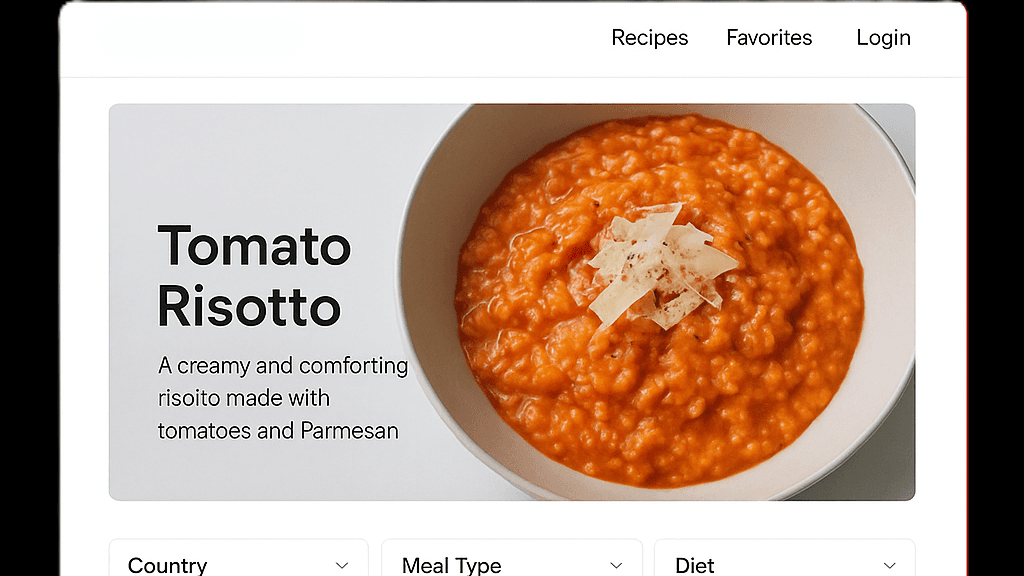Open the Meal Type dropdown
This screenshot has height=576, width=1024.
coord(511,558)
